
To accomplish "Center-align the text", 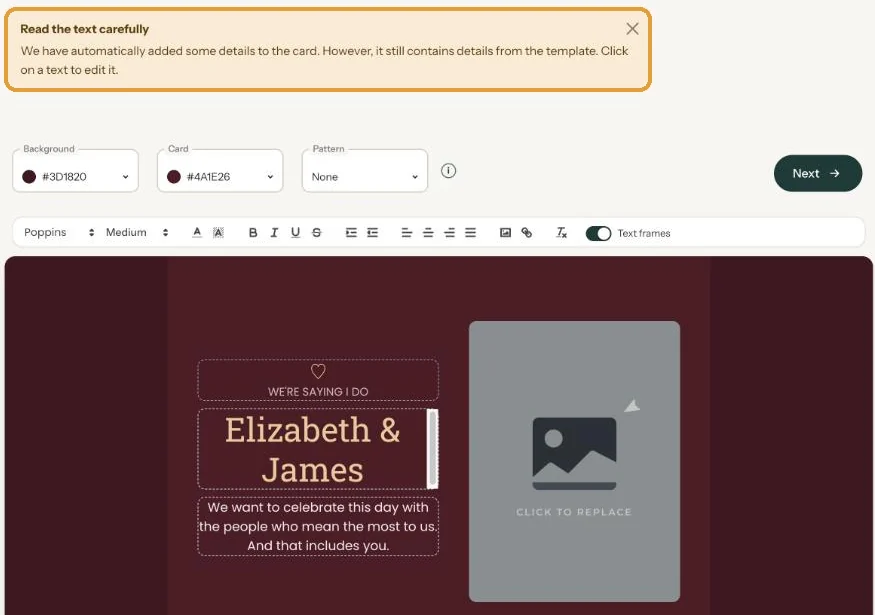I will 428,233.
